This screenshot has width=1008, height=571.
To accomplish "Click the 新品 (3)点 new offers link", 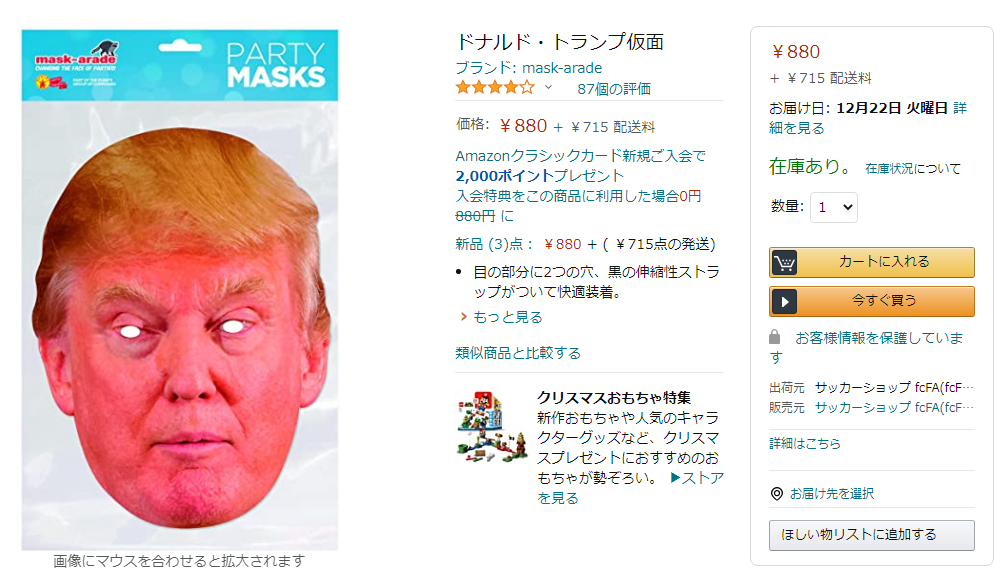I will pyautogui.click(x=494, y=244).
